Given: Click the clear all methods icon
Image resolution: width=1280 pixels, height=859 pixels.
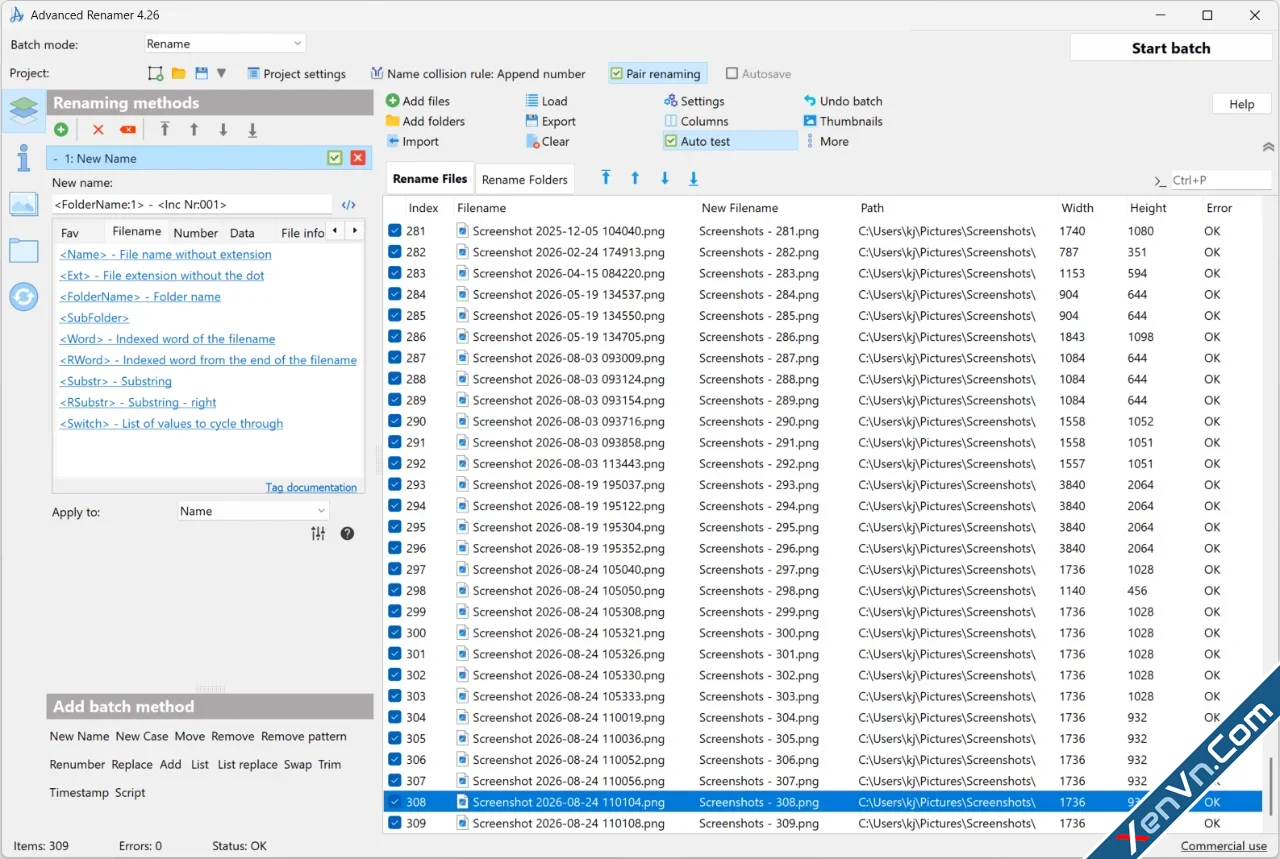Looking at the screenshot, I should pos(128,130).
